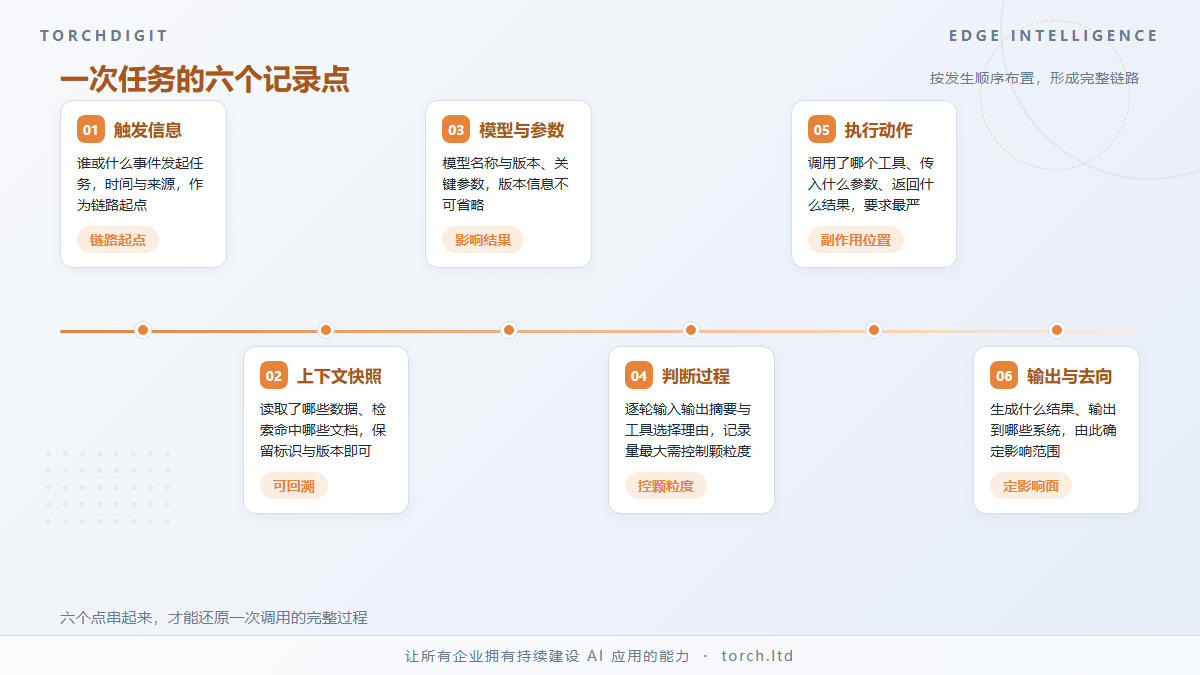
Task: Click the 执行动作 card heading
Action: pos(879,130)
